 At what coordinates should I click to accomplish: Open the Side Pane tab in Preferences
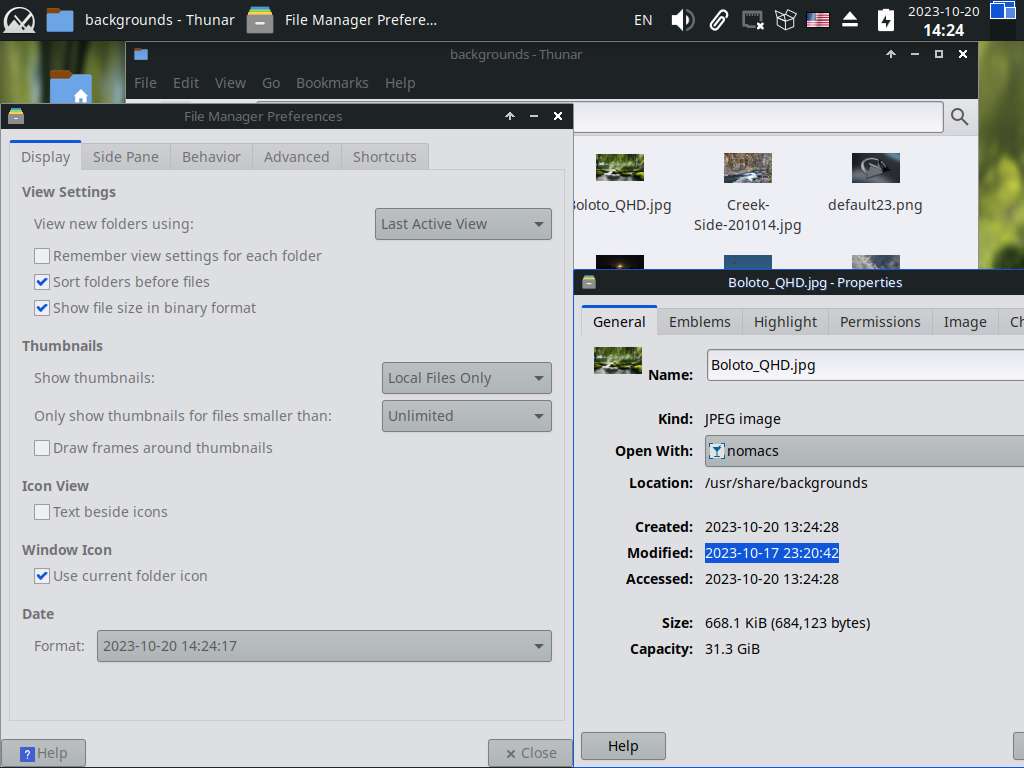tap(125, 157)
